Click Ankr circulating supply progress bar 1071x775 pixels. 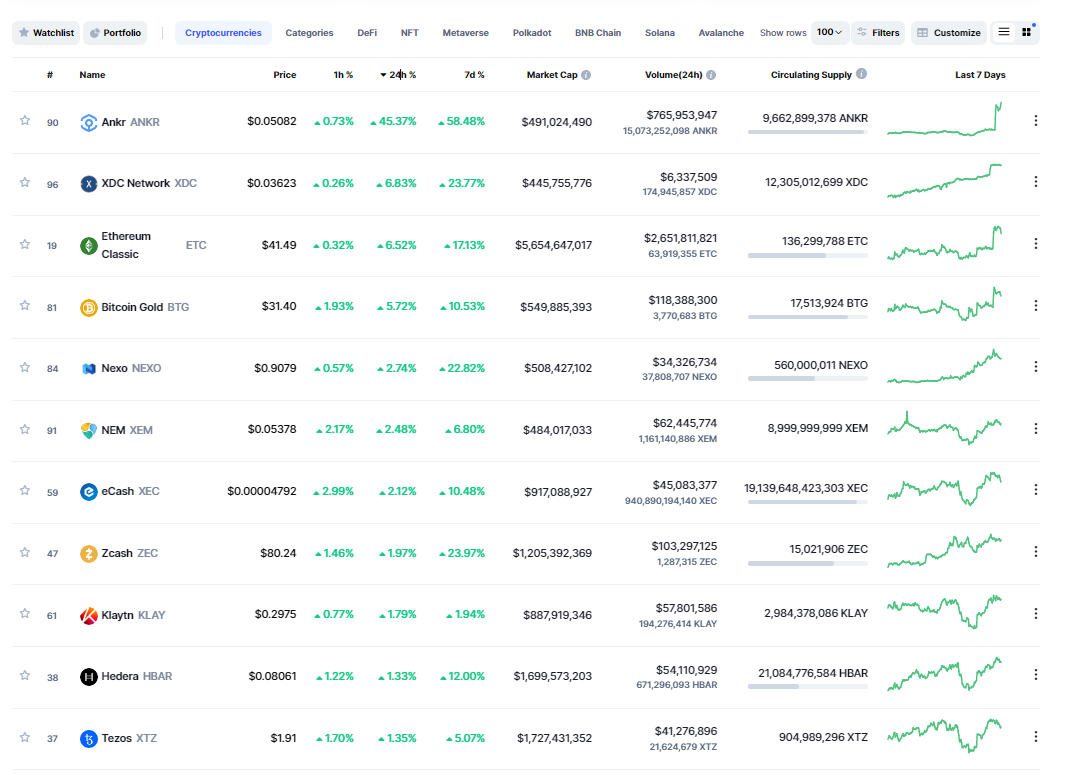808,132
